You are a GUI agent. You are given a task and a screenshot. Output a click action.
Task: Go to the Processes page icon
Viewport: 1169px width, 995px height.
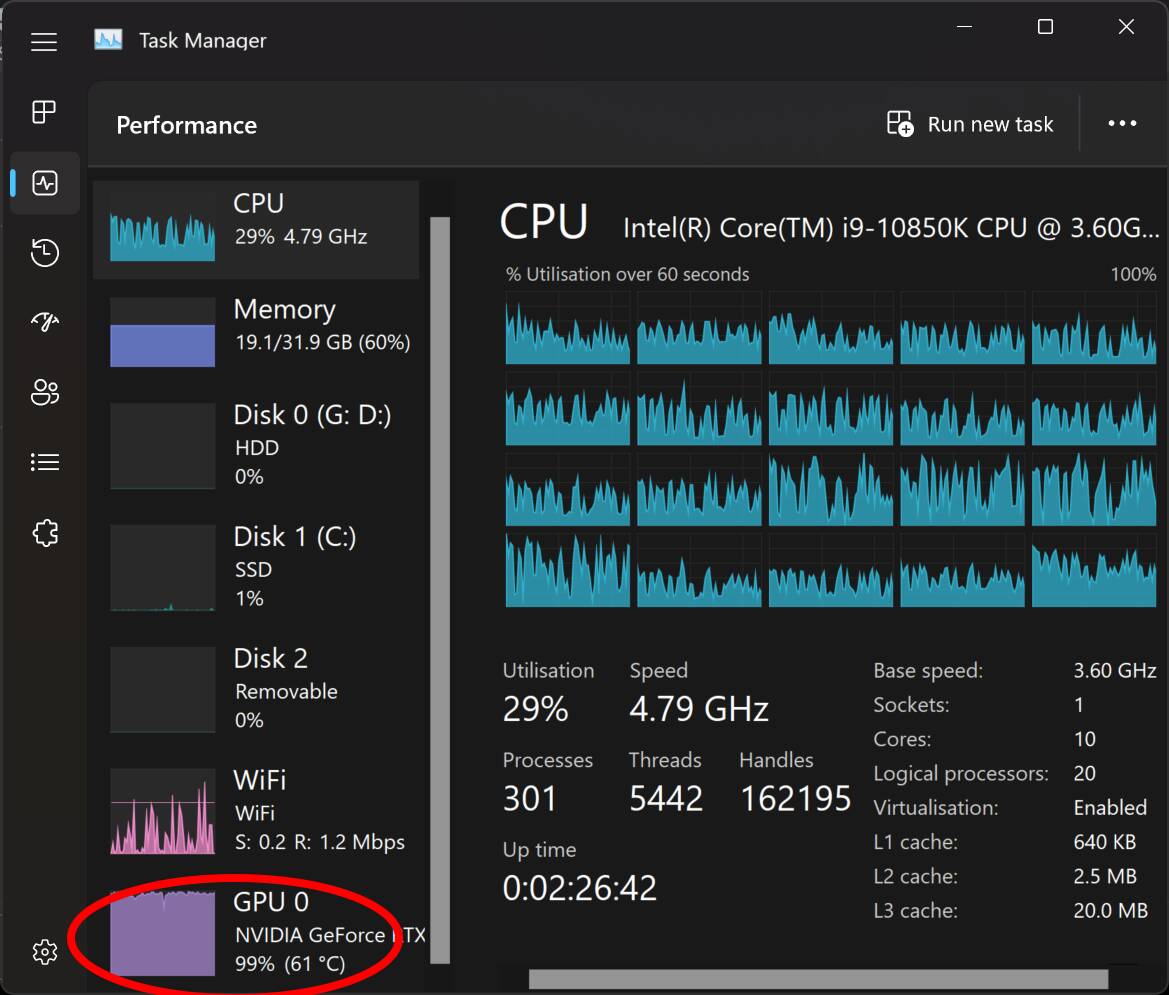pos(44,112)
